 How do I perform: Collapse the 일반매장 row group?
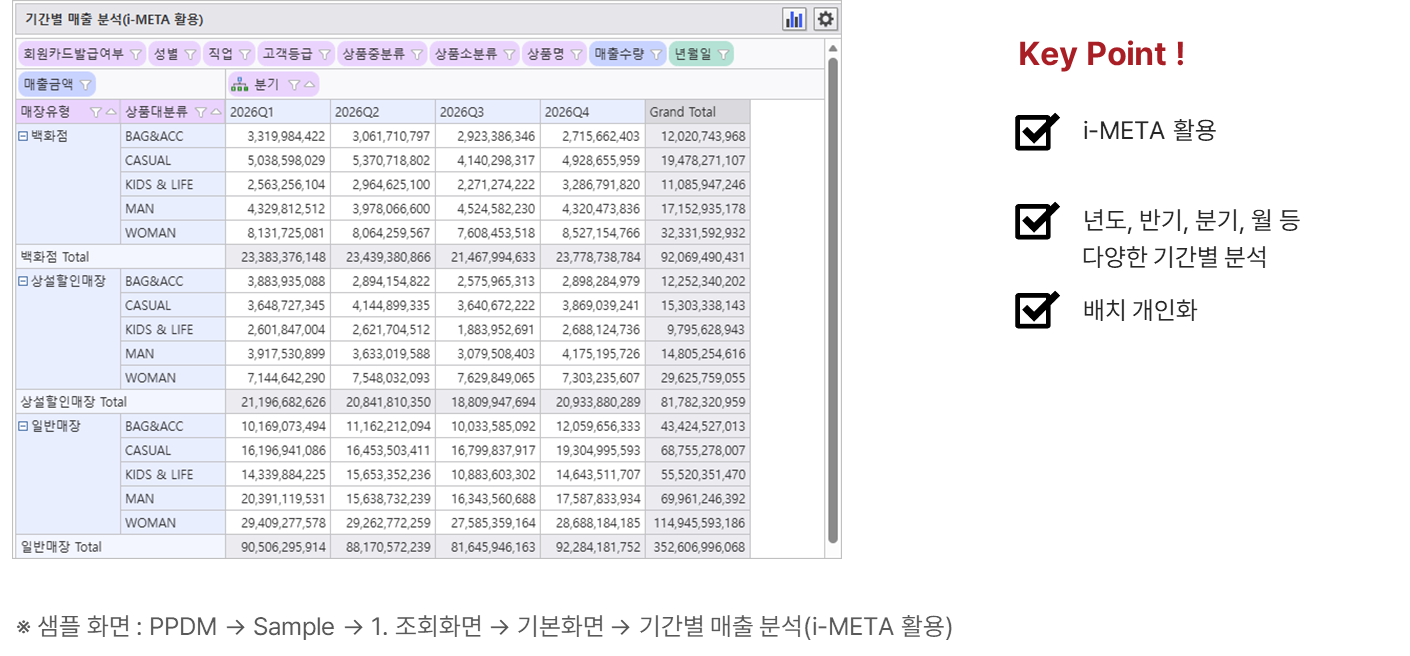pyautogui.click(x=24, y=426)
